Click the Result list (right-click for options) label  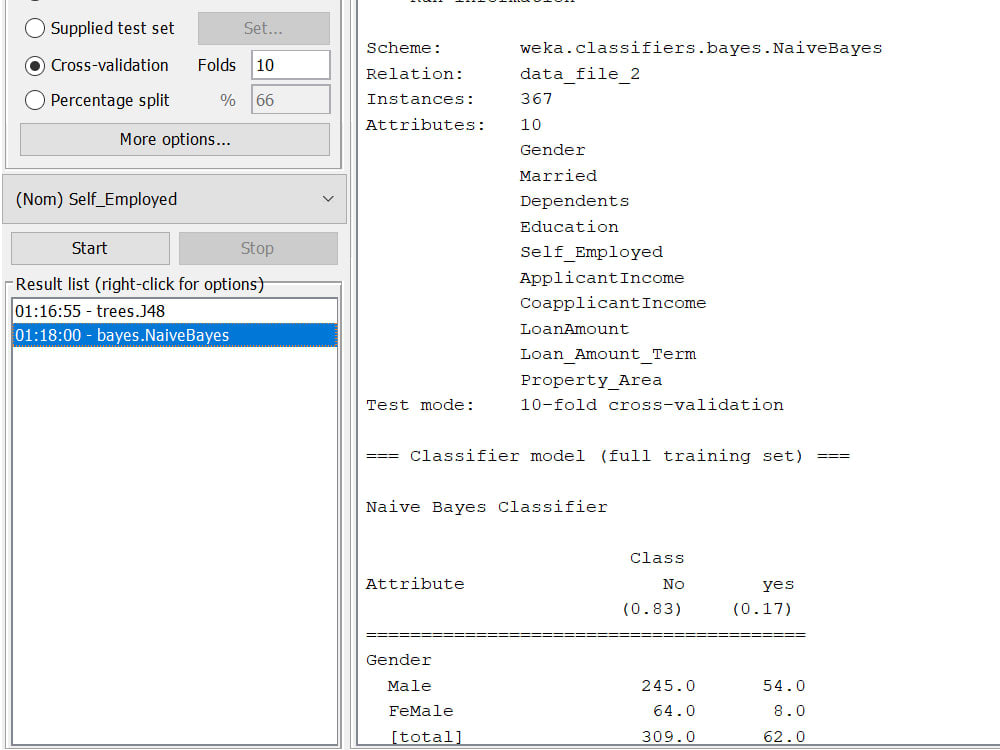tap(140, 284)
